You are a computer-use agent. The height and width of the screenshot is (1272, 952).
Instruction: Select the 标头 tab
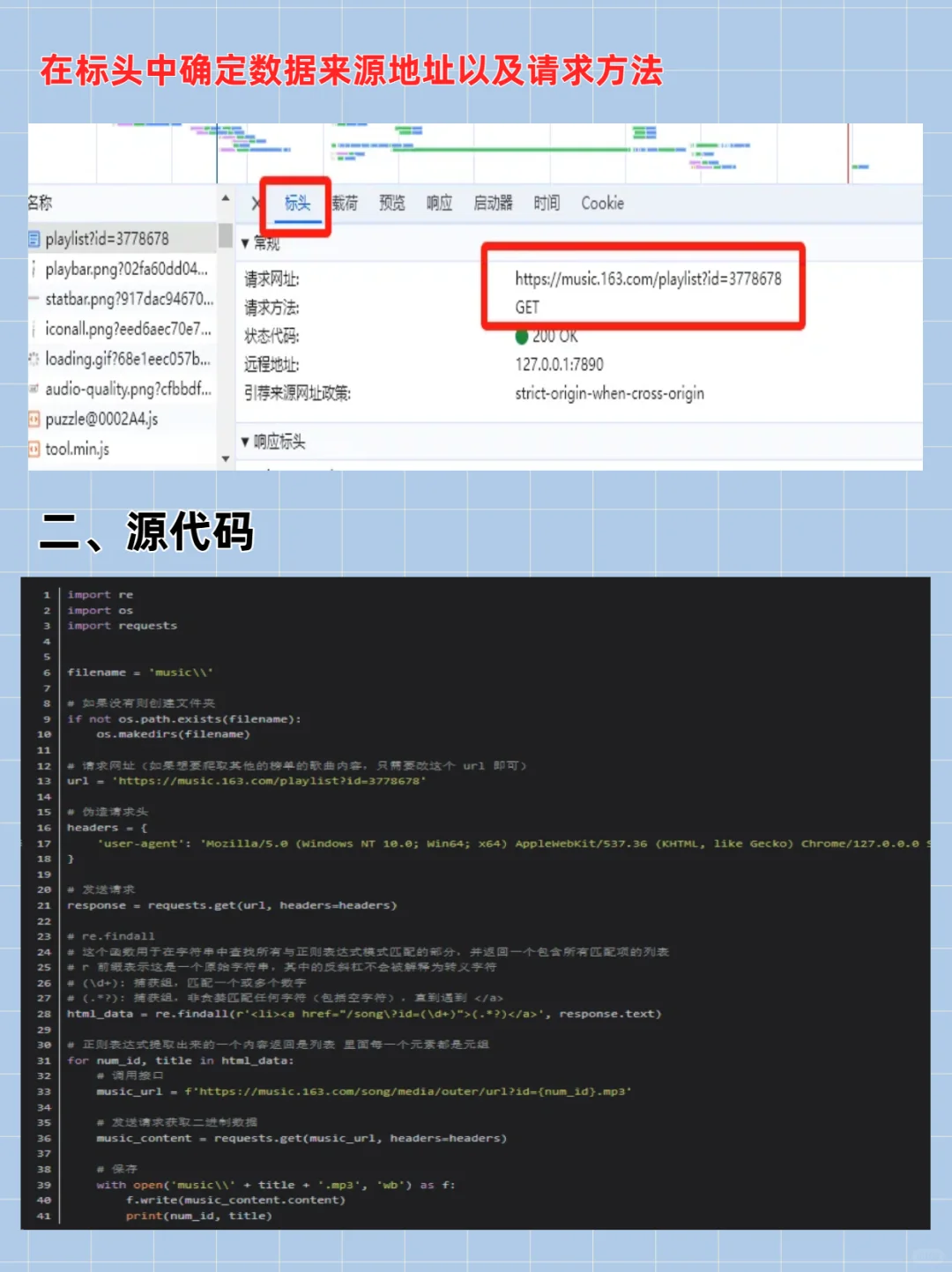(296, 203)
